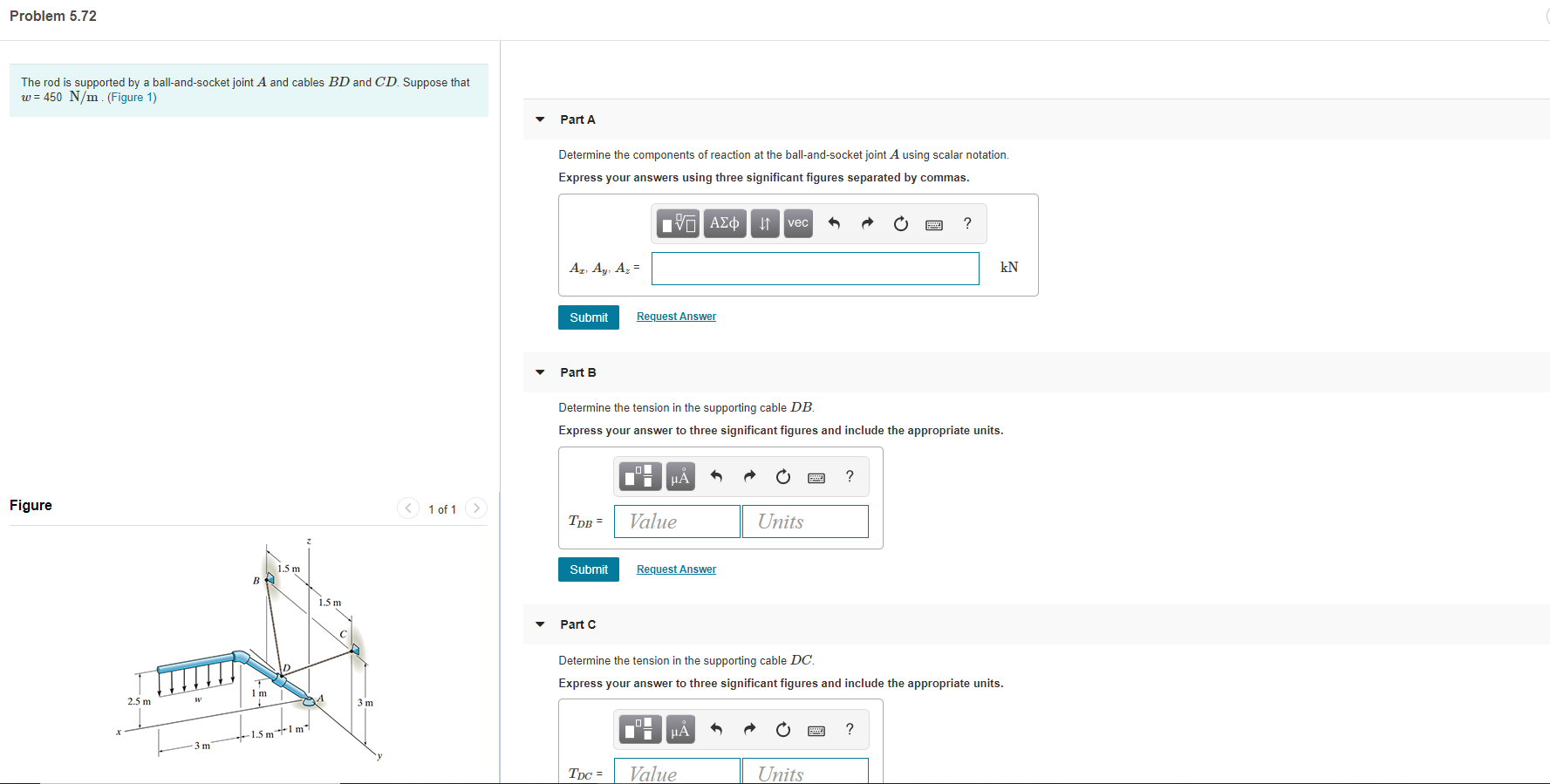Request Answer for Part B
Image resolution: width=1550 pixels, height=784 pixels.
676,569
